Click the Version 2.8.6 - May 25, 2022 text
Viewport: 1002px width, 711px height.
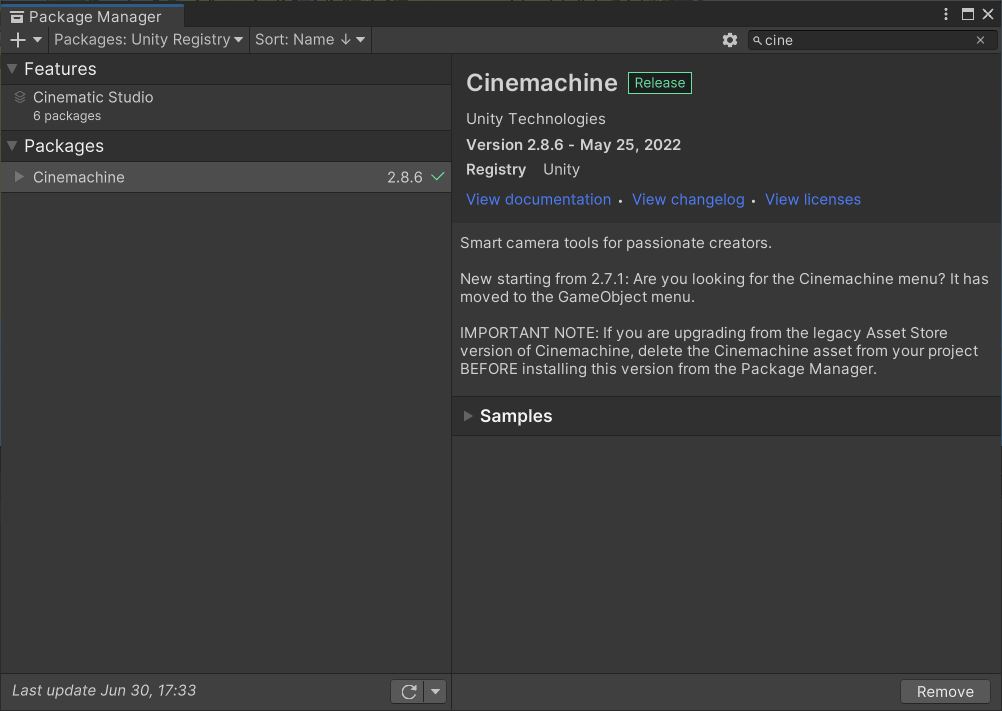(x=573, y=145)
